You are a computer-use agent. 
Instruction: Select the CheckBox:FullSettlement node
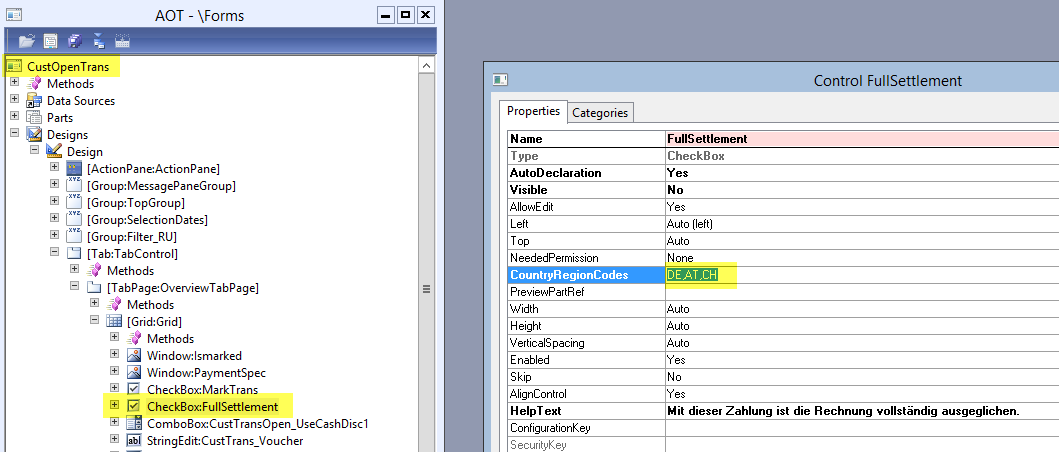point(212,406)
